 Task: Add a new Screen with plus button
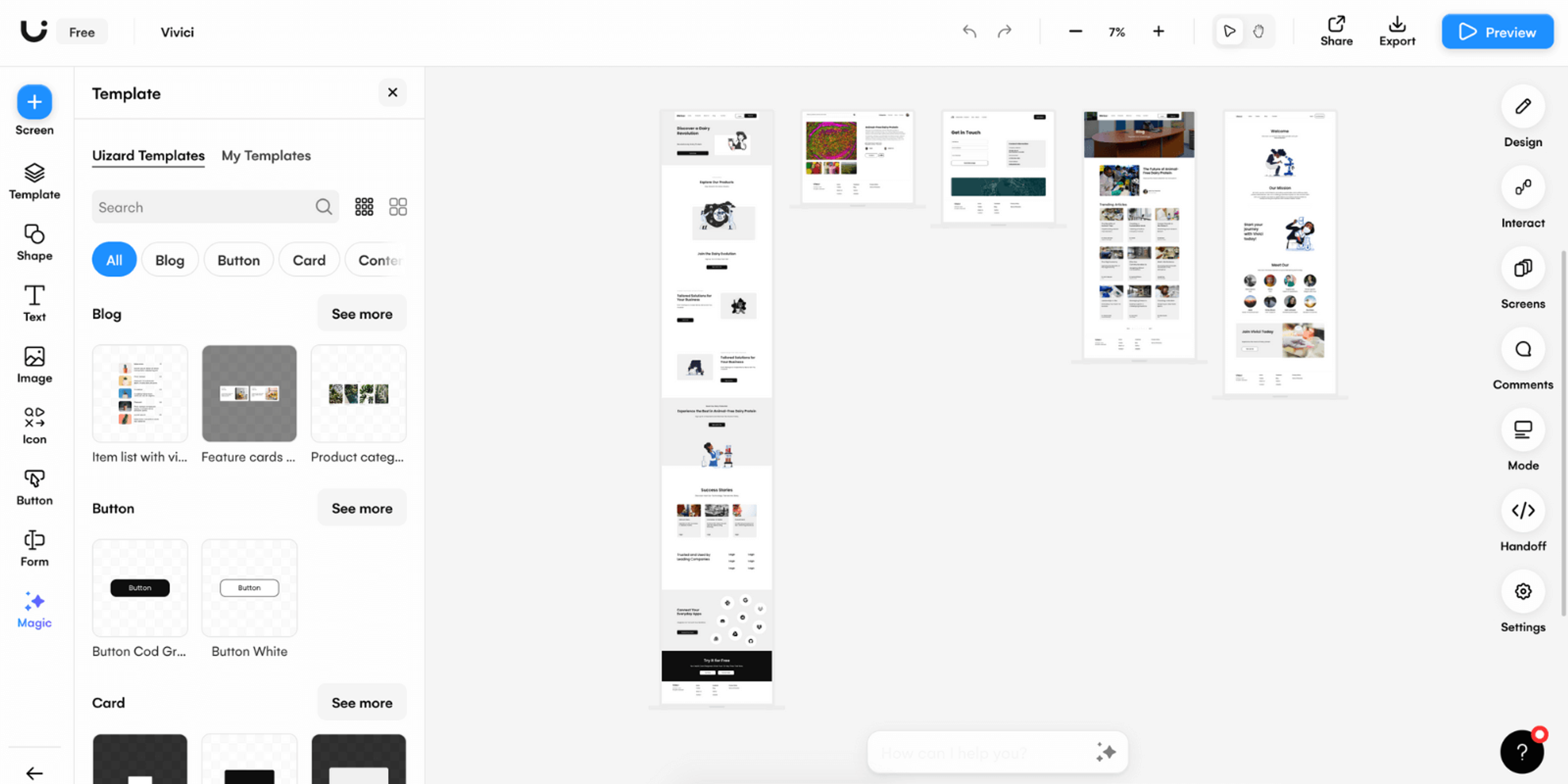[34, 102]
